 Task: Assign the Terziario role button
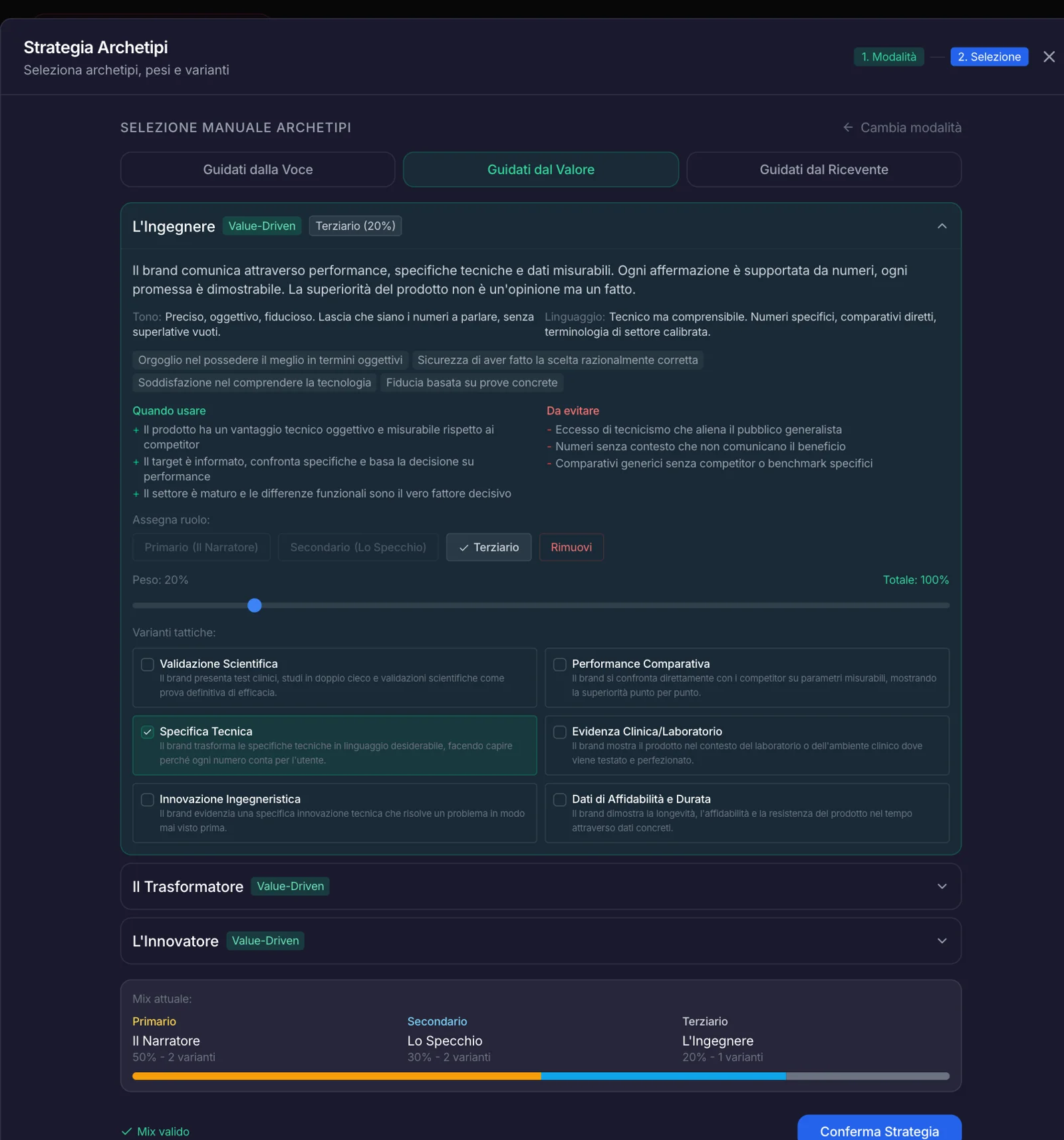(x=489, y=547)
